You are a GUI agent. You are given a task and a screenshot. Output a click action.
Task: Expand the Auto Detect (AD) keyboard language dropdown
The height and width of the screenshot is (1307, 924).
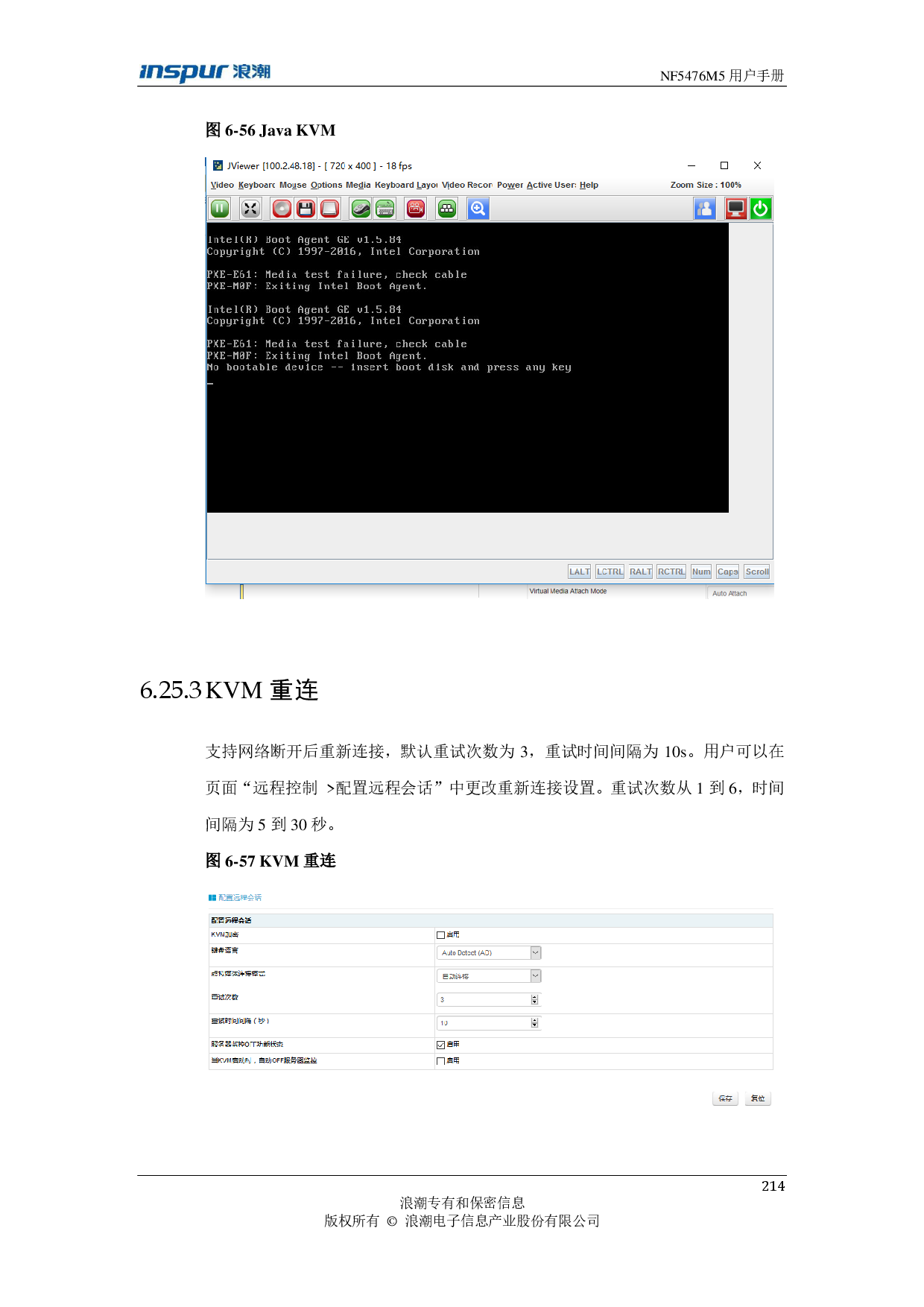pos(535,953)
